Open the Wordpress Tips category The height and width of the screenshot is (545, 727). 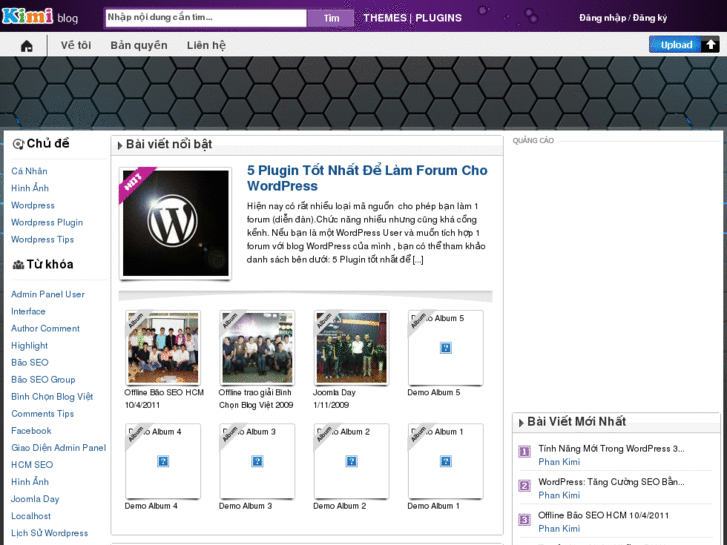(42, 239)
